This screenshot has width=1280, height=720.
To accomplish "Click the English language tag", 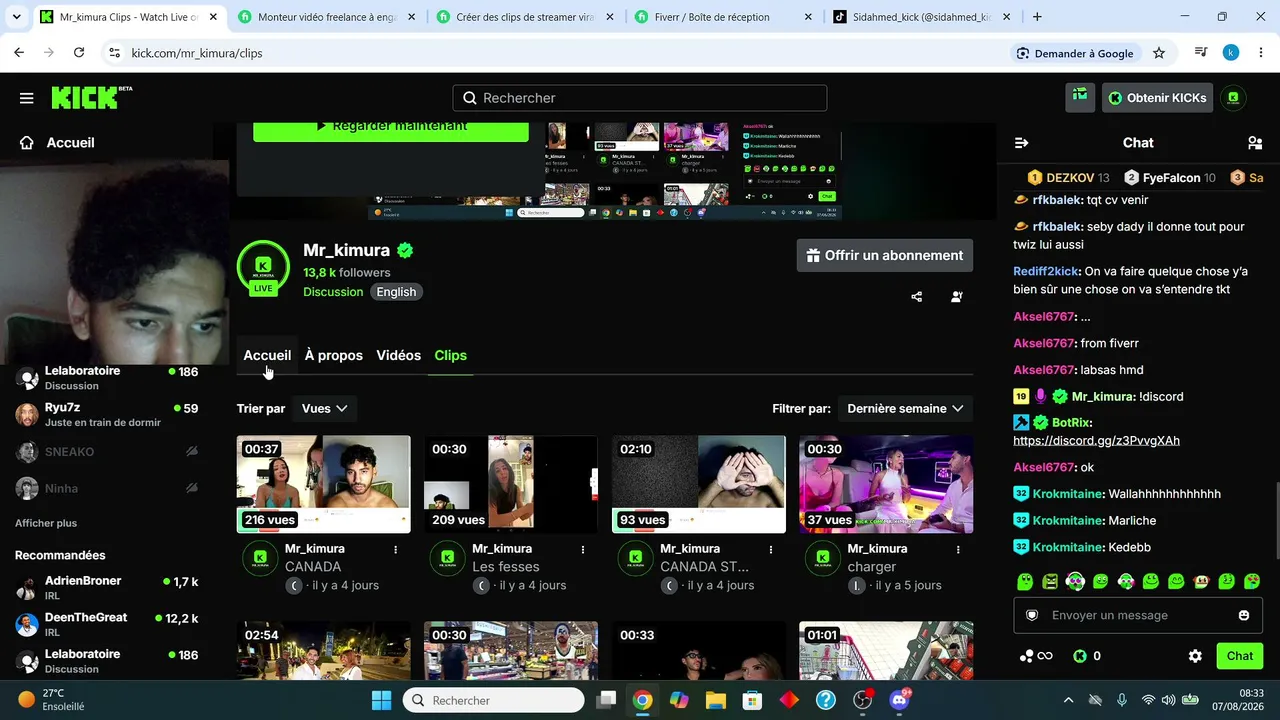I will pyautogui.click(x=396, y=292).
